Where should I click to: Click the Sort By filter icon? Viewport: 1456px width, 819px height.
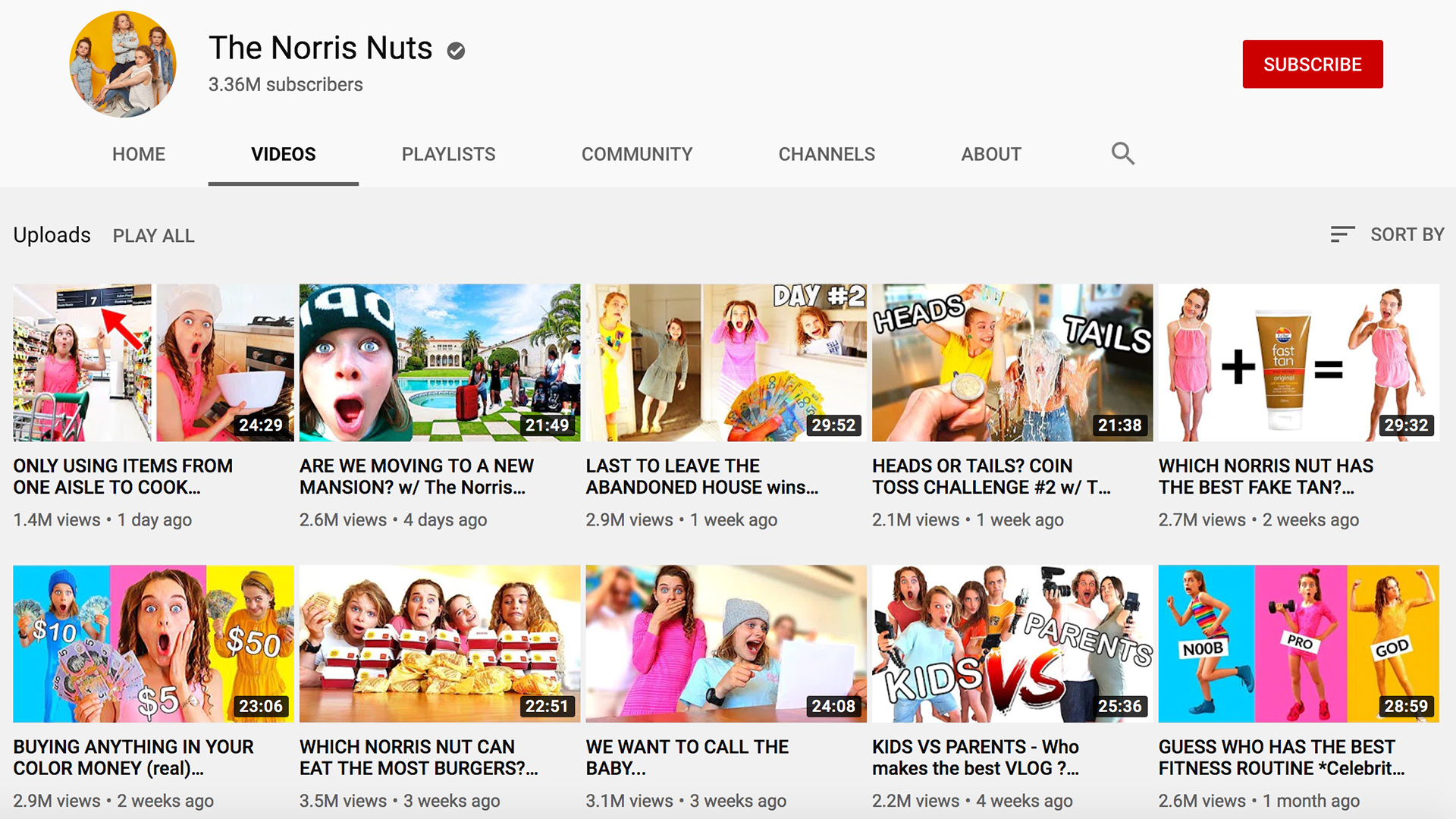(1341, 234)
